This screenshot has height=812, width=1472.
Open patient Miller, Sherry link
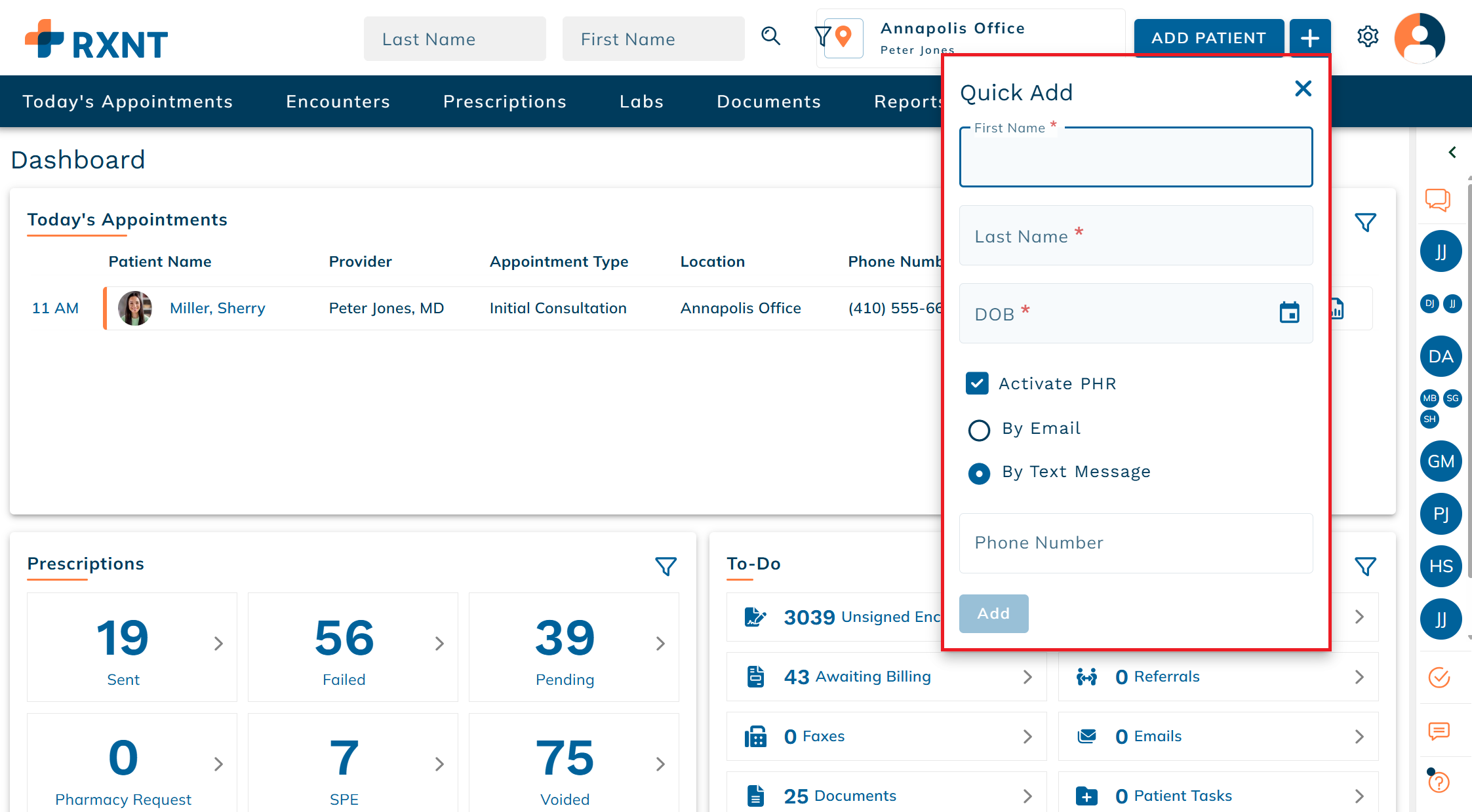point(217,308)
